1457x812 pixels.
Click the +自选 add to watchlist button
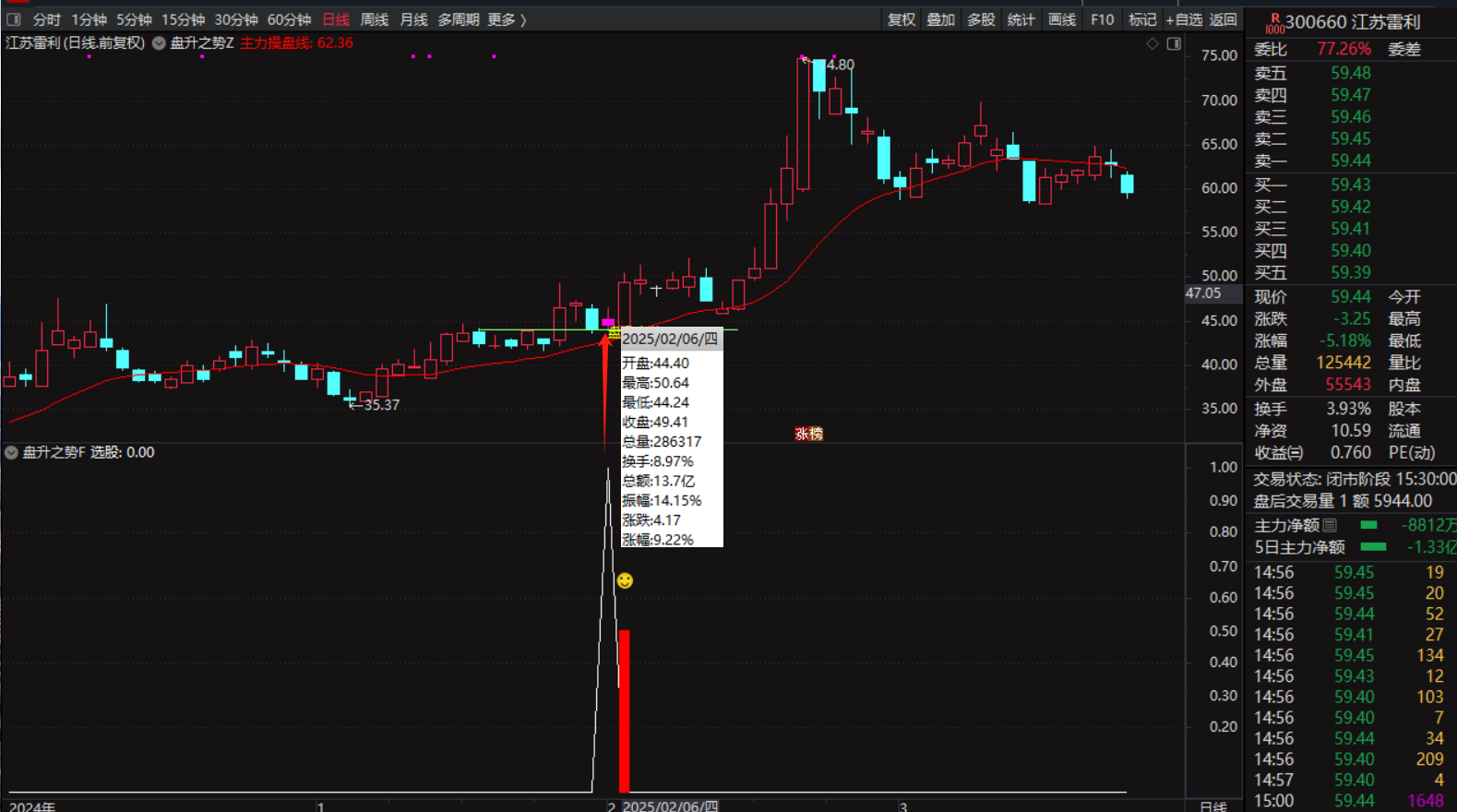(x=1184, y=19)
